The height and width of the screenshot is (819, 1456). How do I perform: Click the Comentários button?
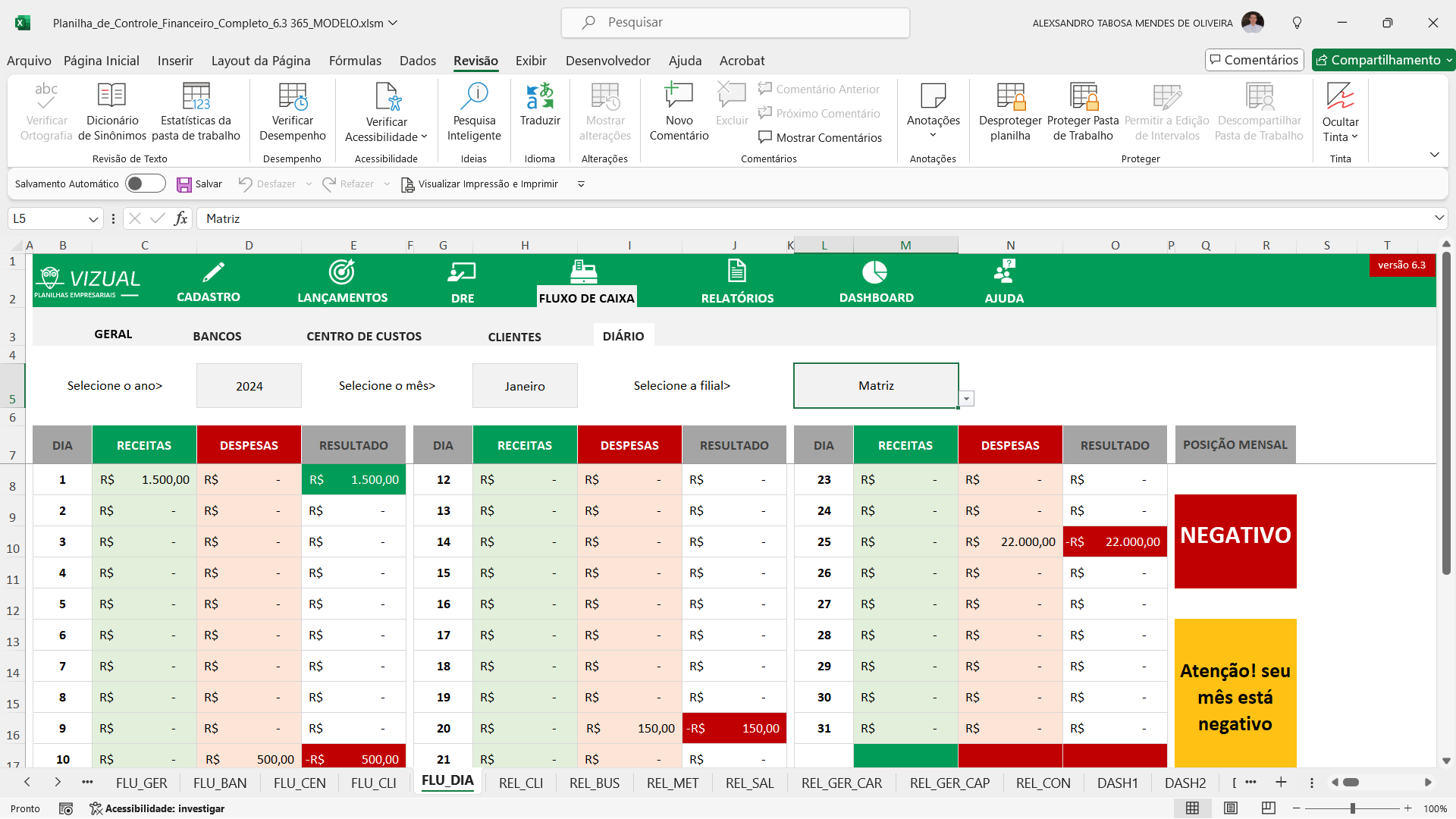click(1254, 60)
